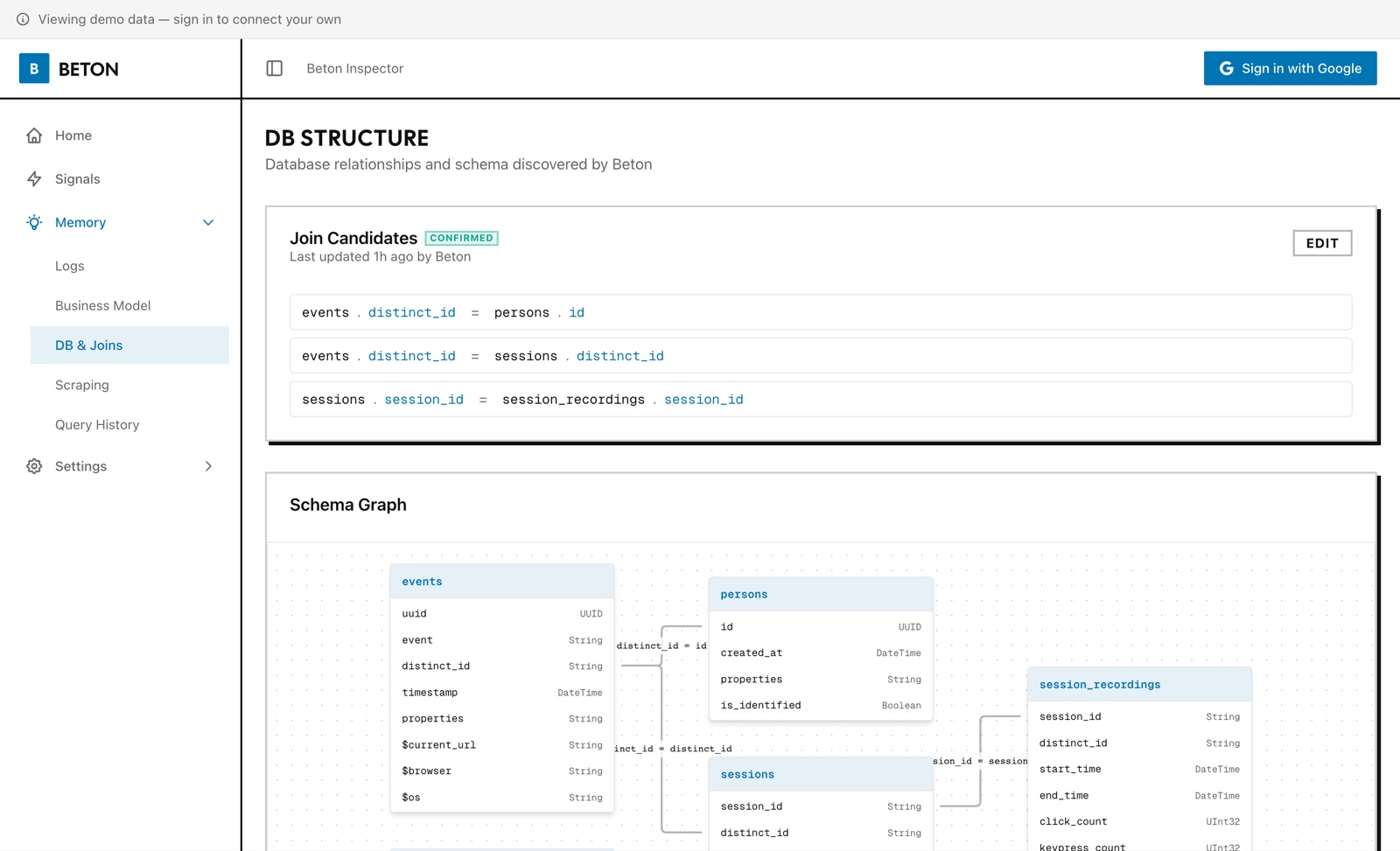The height and width of the screenshot is (851, 1400).
Task: Click the timestamp field in events table
Action: (502, 693)
